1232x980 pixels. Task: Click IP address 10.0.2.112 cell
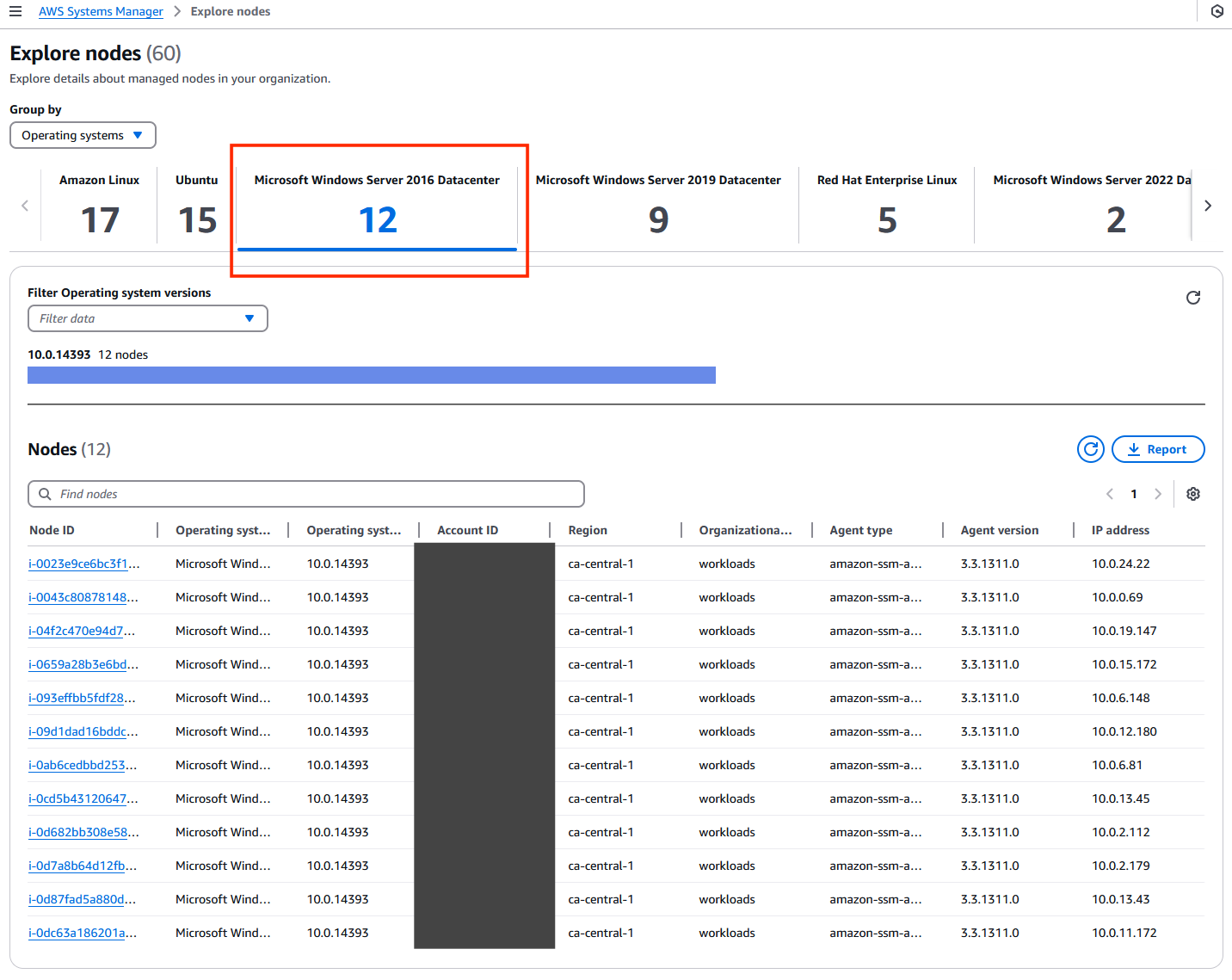(1121, 832)
